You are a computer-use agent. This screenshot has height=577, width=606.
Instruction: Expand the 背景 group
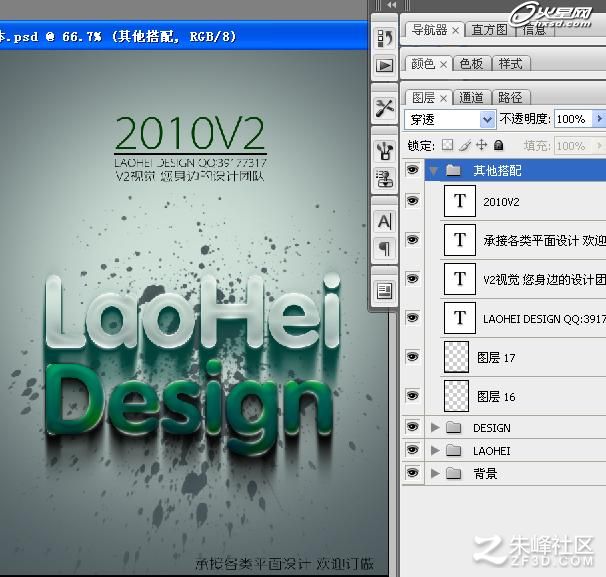coord(435,473)
